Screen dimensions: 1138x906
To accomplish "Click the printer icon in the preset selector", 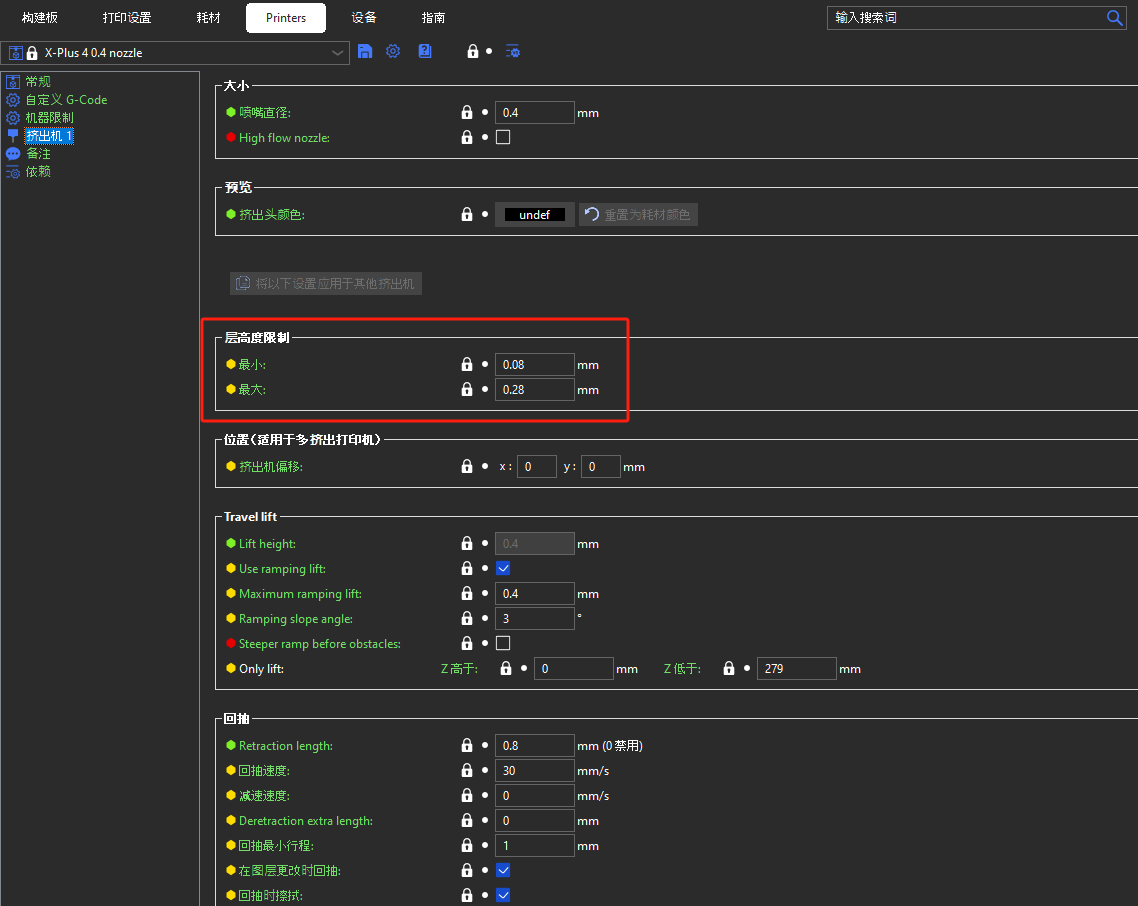I will [15, 53].
